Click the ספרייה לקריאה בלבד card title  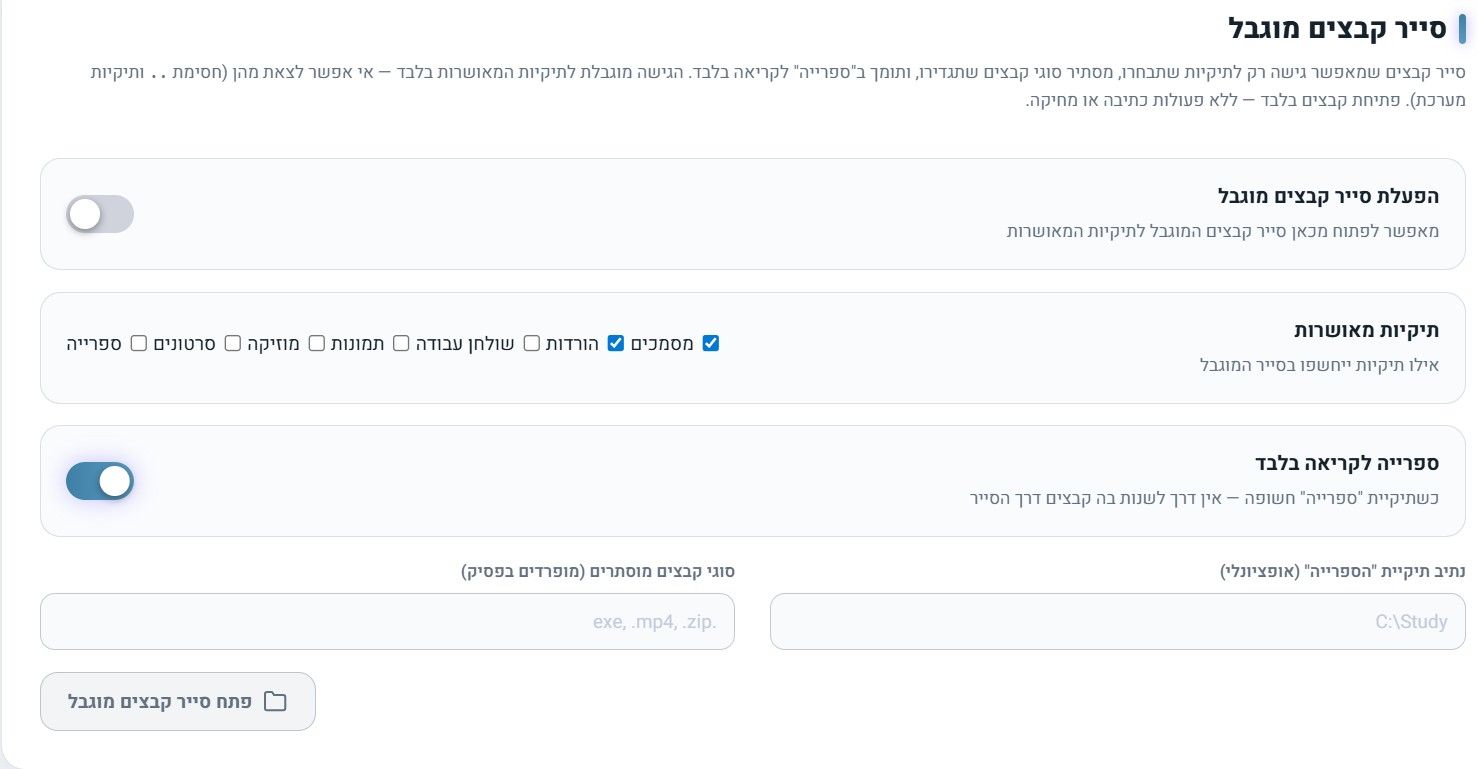click(1348, 463)
